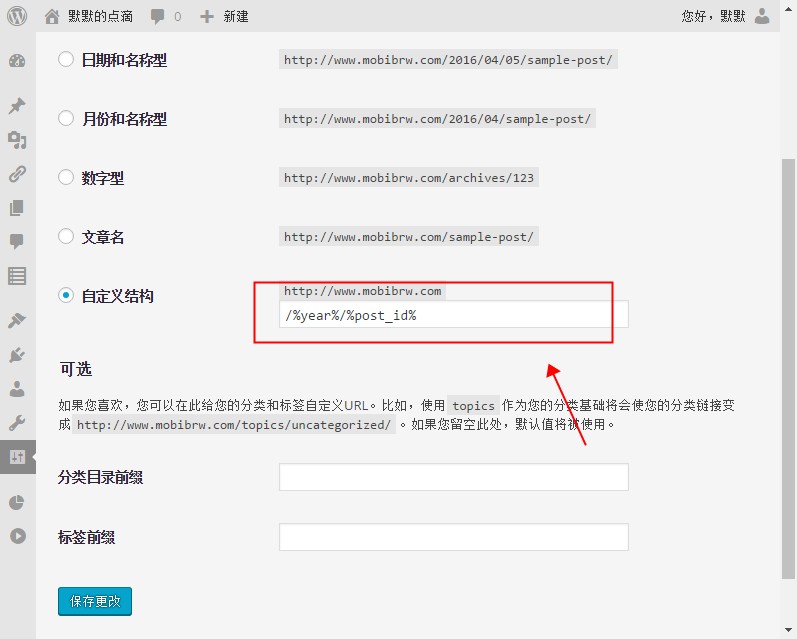Viewport: 797px width, 639px height.
Task: Open the Users sidebar icon
Action: pos(17,389)
